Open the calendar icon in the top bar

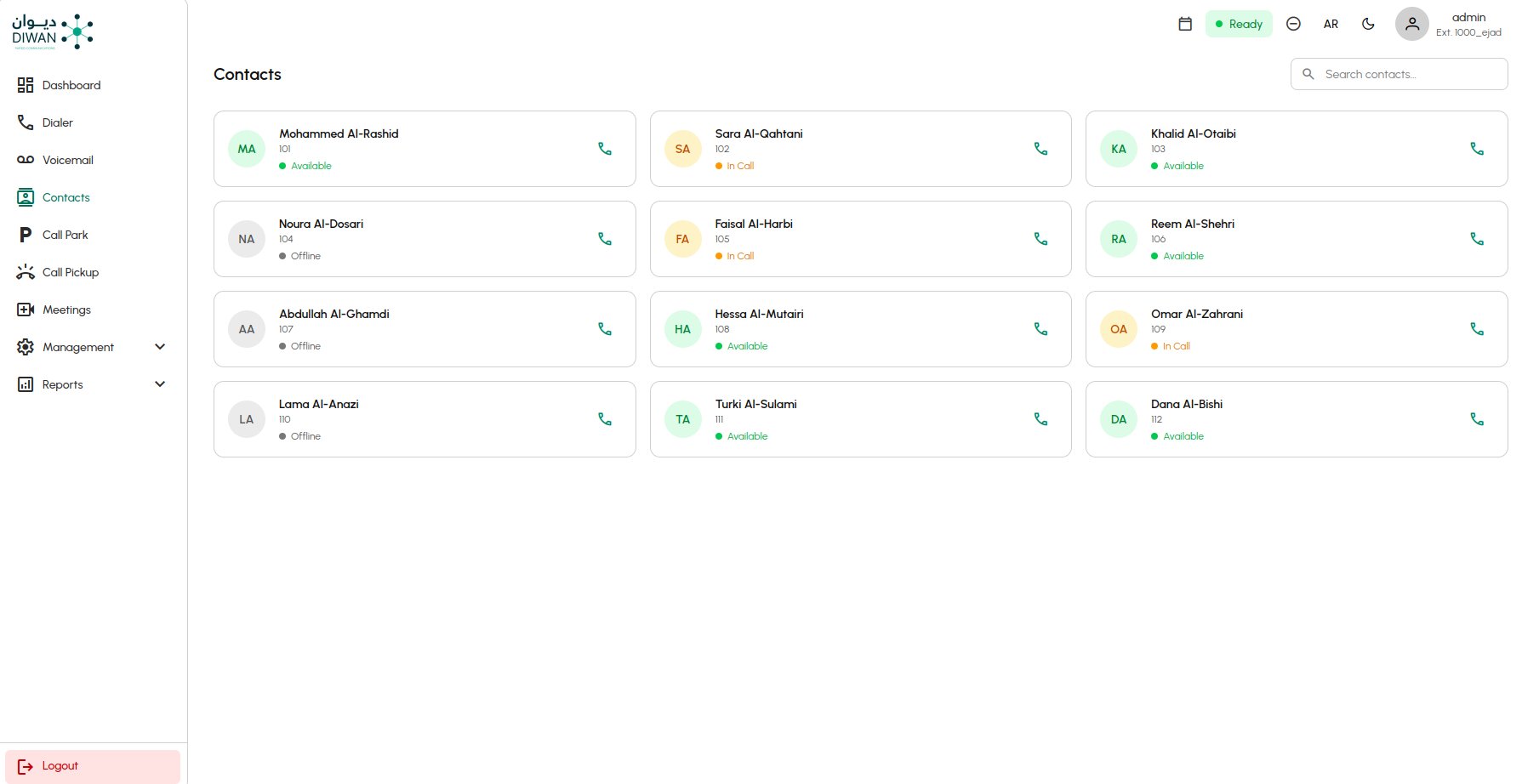tap(1185, 24)
